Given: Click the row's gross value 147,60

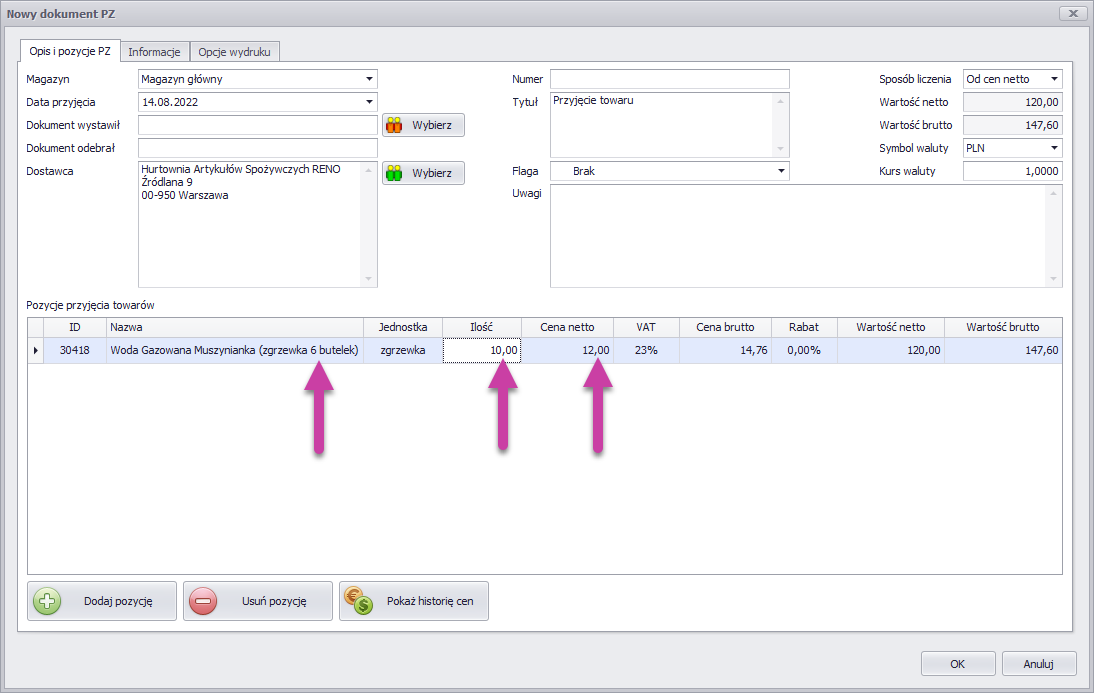Looking at the screenshot, I should pos(1003,350).
